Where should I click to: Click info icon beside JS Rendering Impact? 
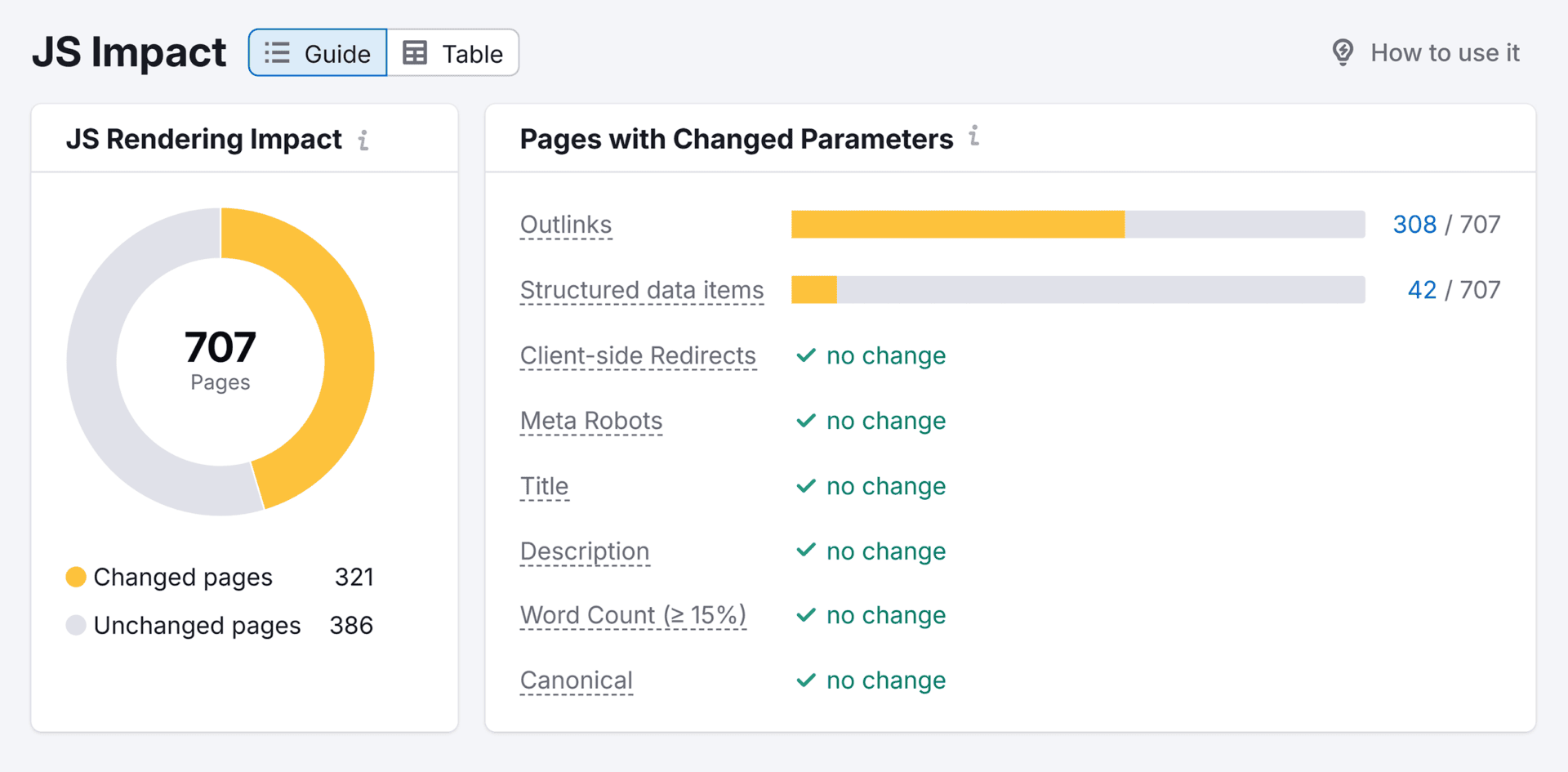[x=363, y=141]
